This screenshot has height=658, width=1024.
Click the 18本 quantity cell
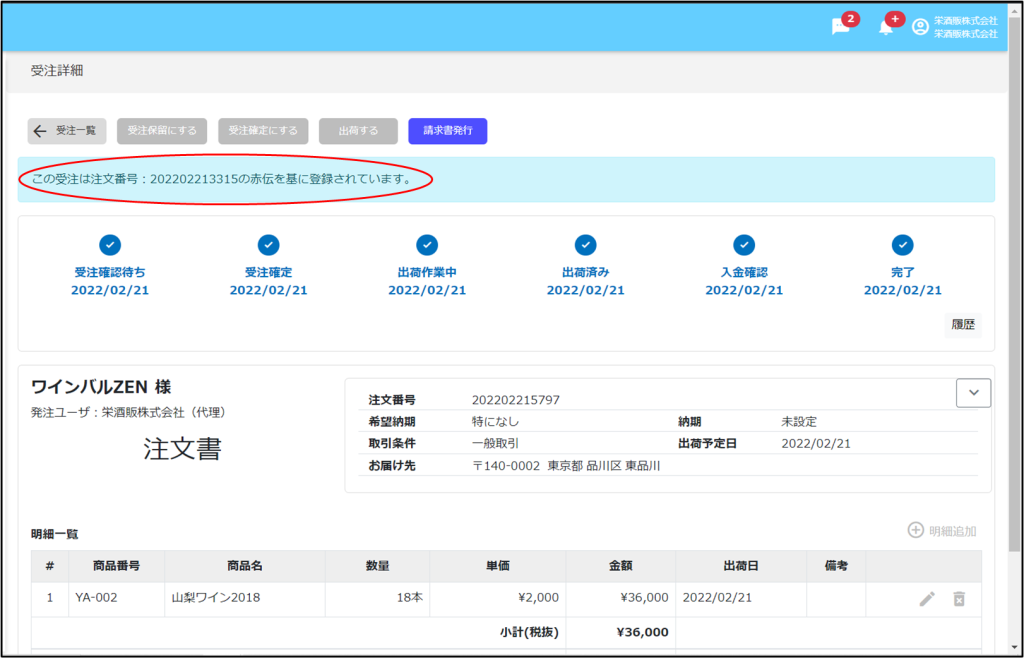click(x=377, y=598)
